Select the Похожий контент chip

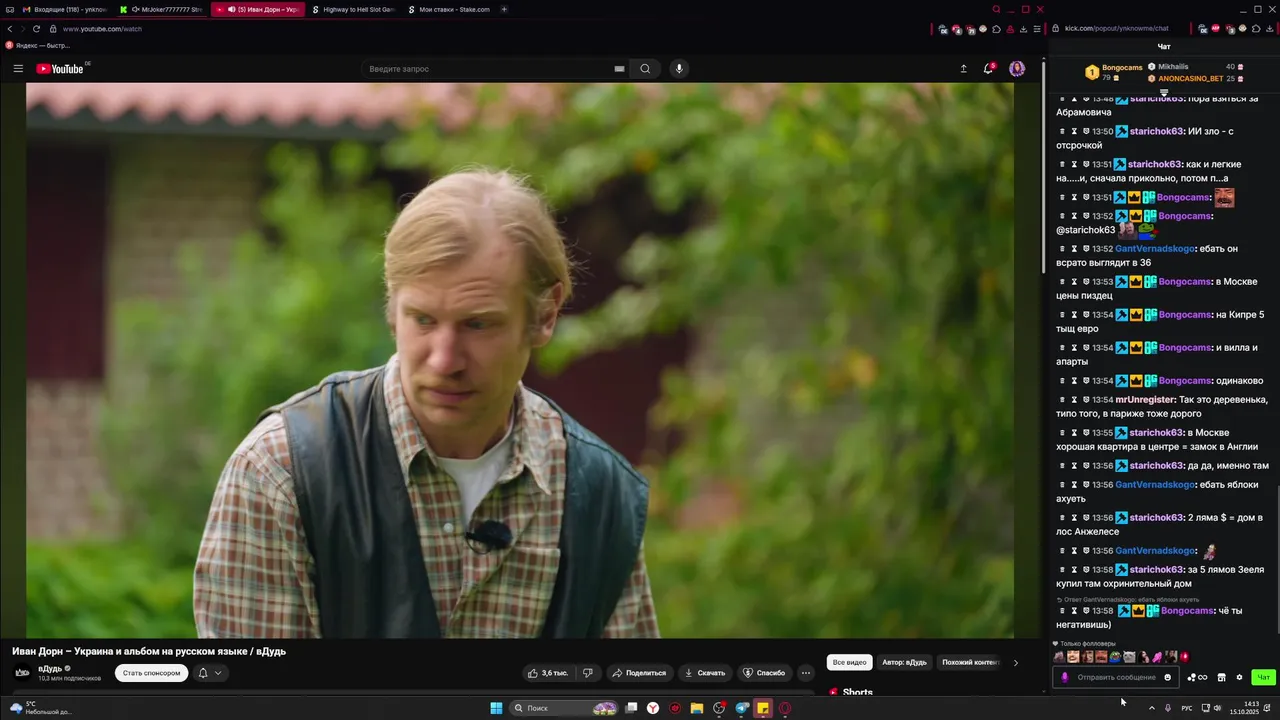click(x=970, y=662)
